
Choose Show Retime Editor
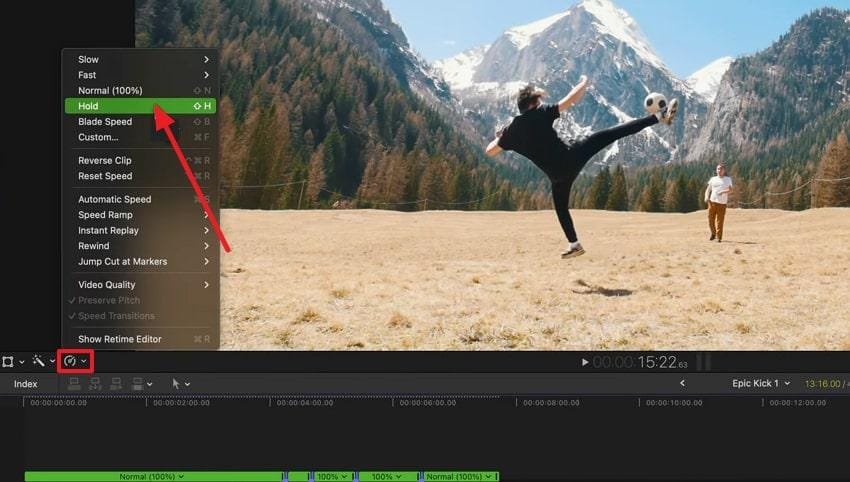(x=141, y=339)
